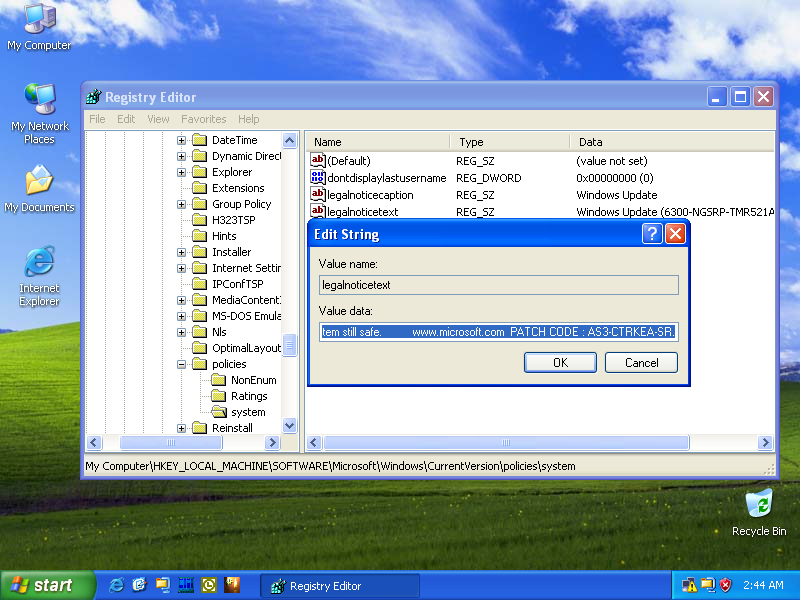Open the Start menu
The width and height of the screenshot is (800, 600).
point(47,585)
